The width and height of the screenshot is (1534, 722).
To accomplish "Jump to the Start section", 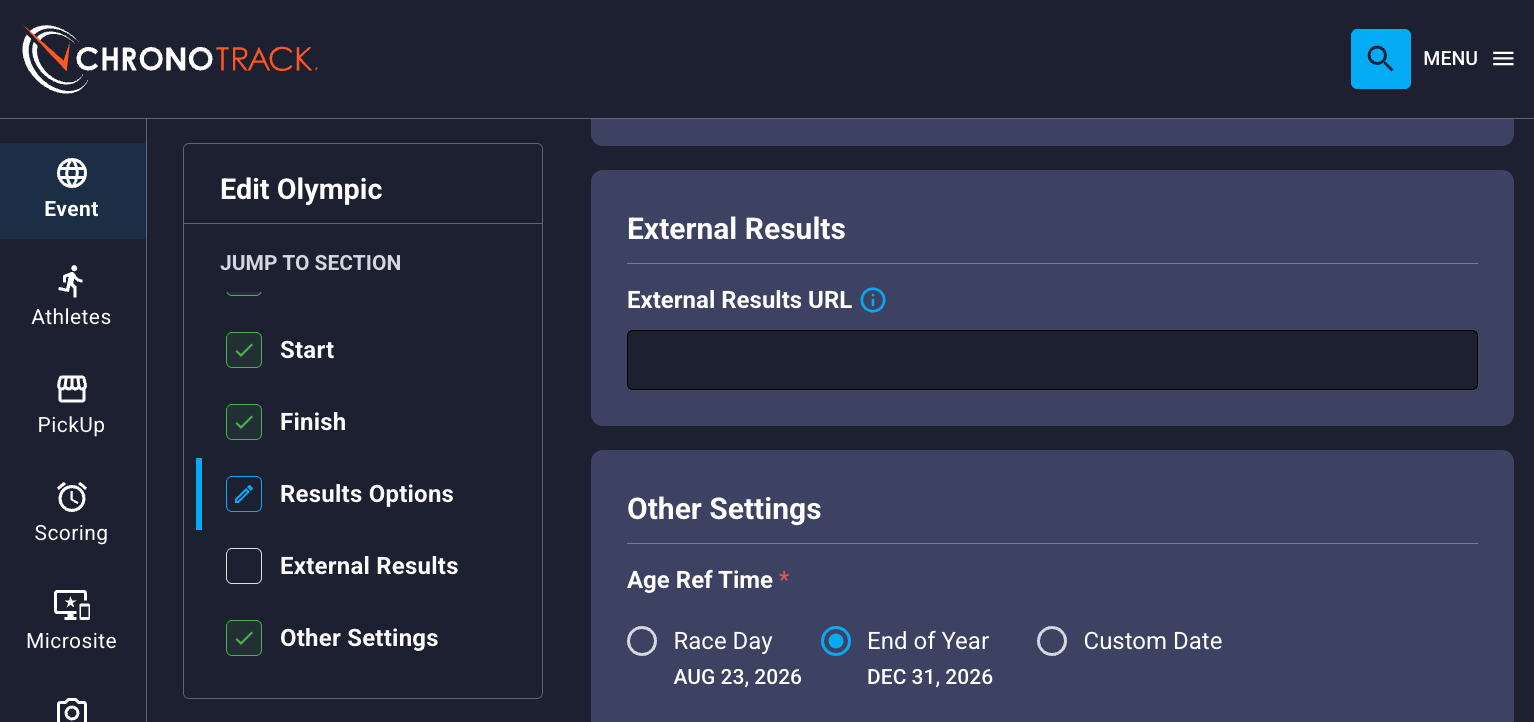I will click(307, 350).
